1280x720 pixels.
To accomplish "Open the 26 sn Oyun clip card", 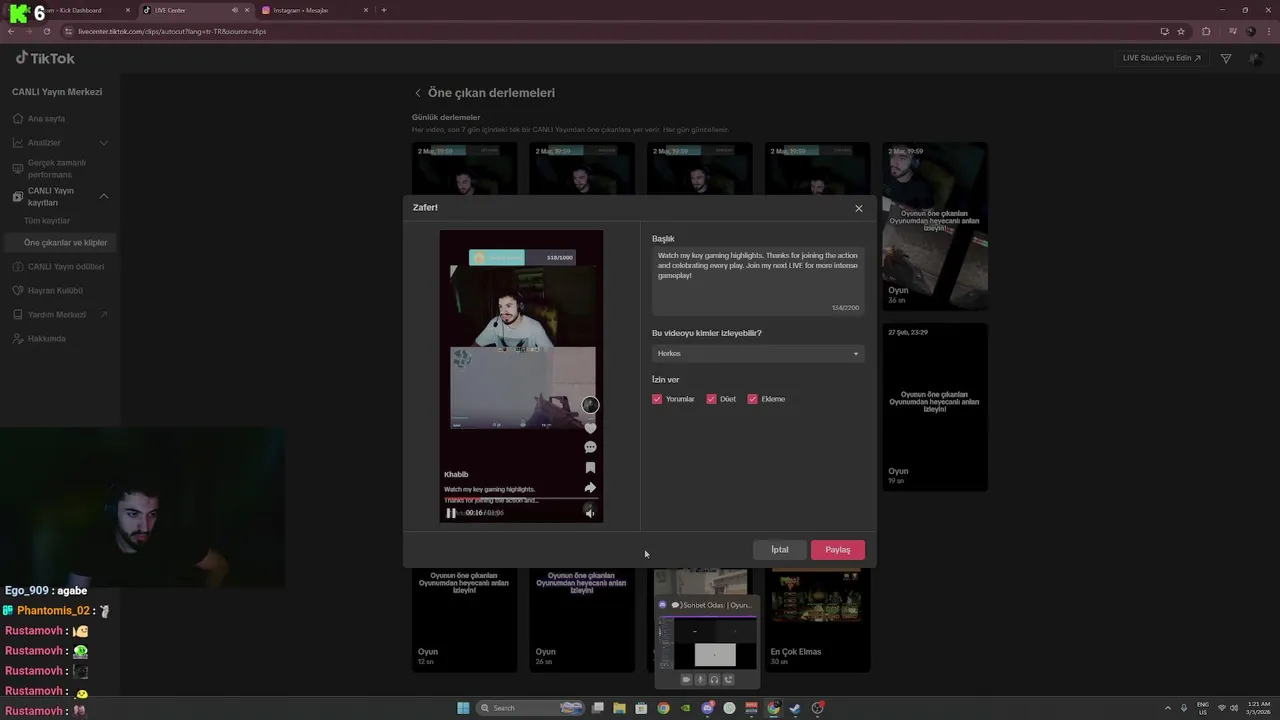I will [x=581, y=620].
